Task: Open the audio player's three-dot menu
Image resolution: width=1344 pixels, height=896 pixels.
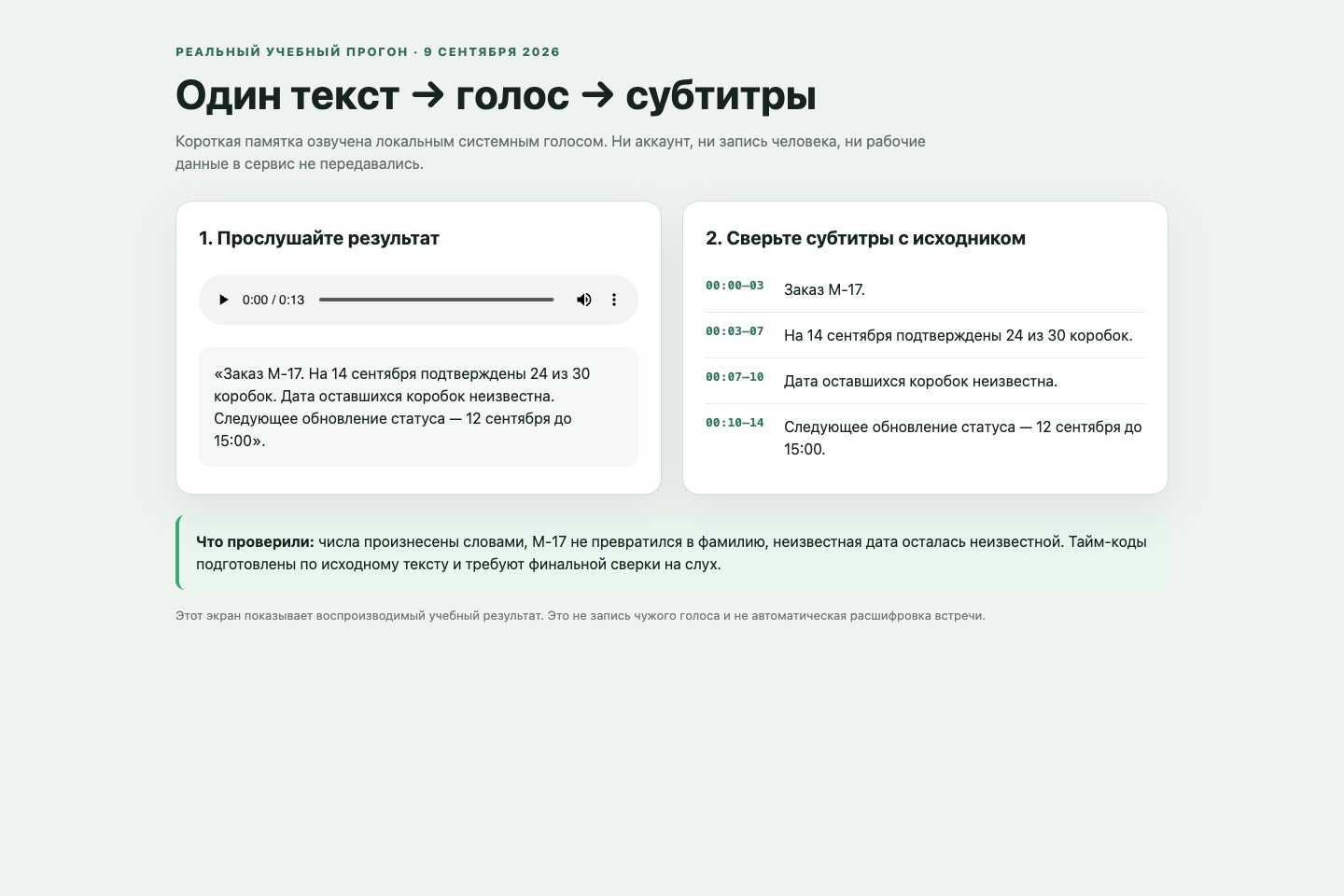Action: point(614,300)
